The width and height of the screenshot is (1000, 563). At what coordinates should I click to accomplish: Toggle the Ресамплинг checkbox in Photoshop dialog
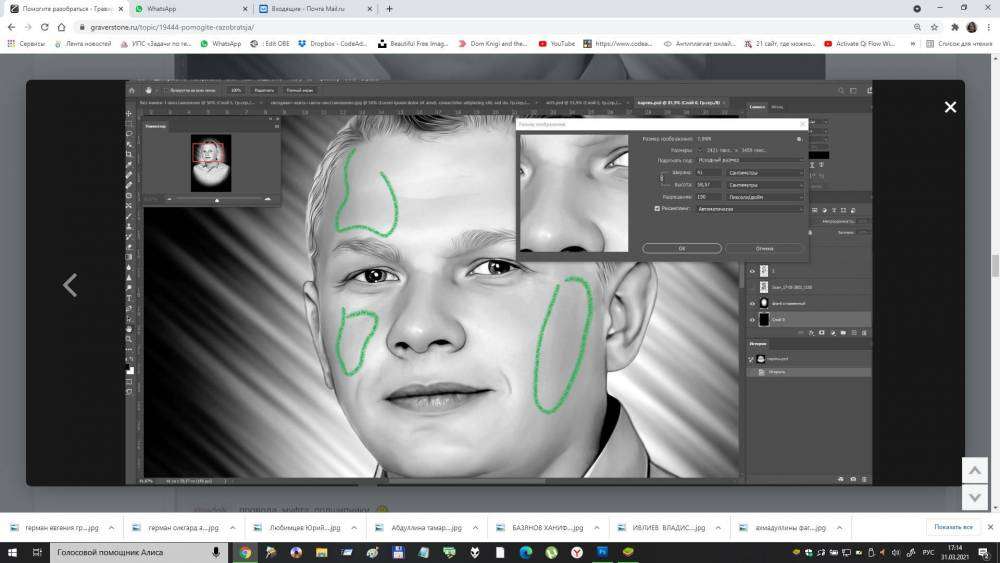click(657, 208)
